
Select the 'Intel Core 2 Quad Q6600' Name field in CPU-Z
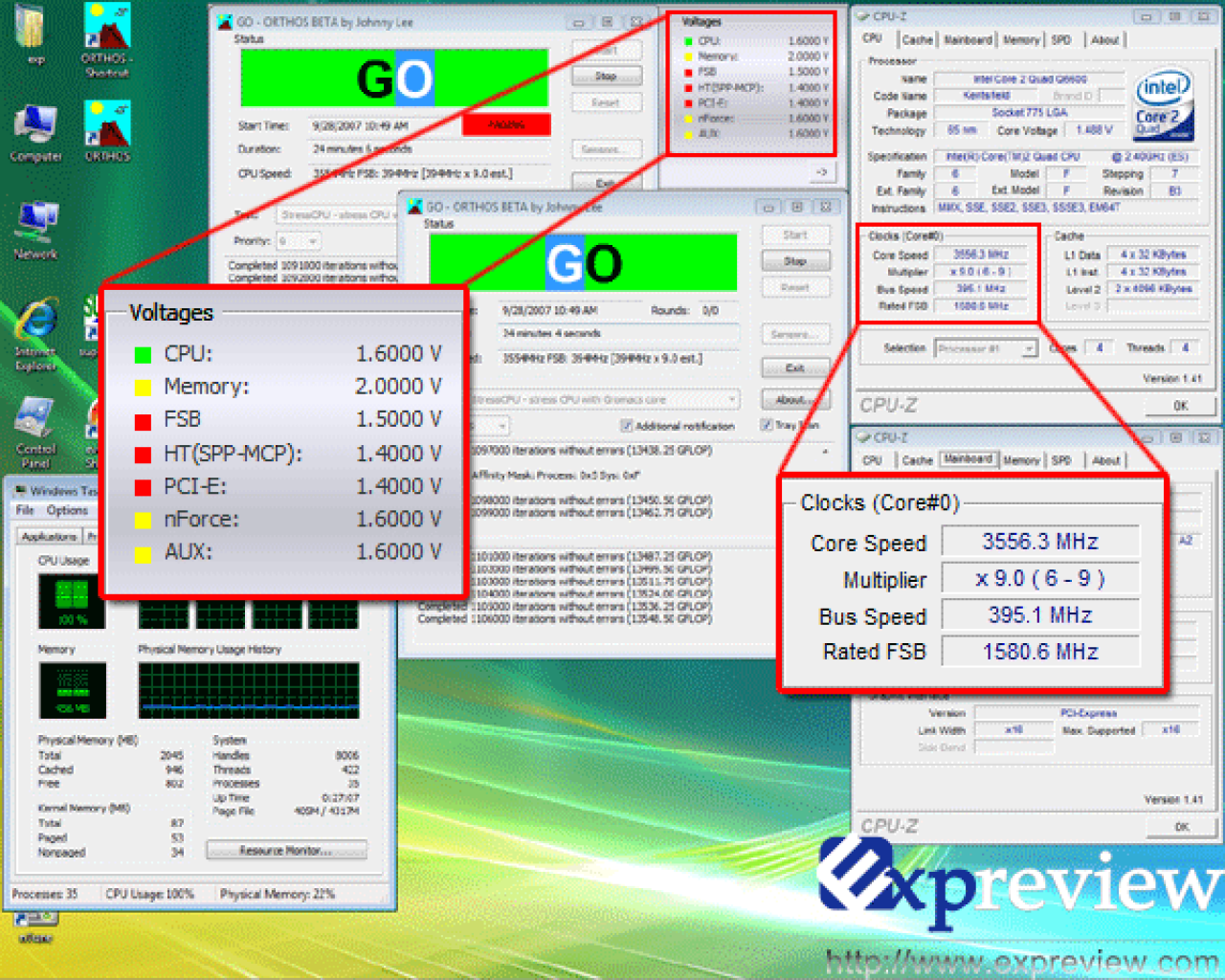[x=1030, y=79]
